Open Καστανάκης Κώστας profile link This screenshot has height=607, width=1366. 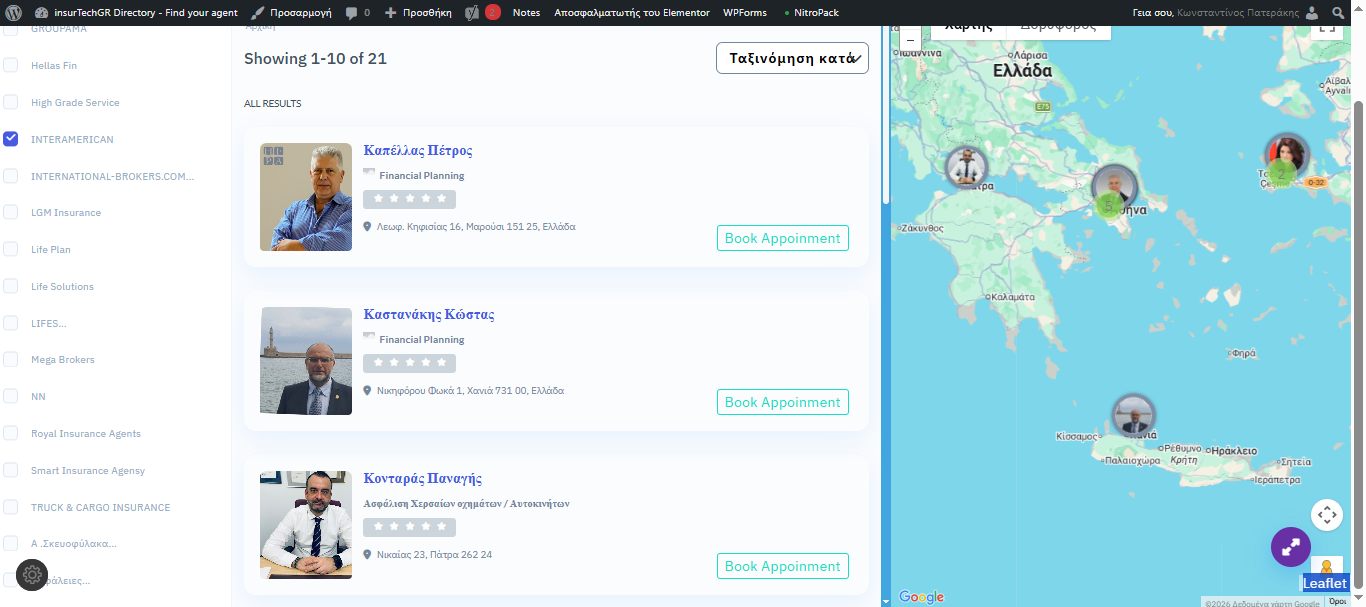coord(429,314)
